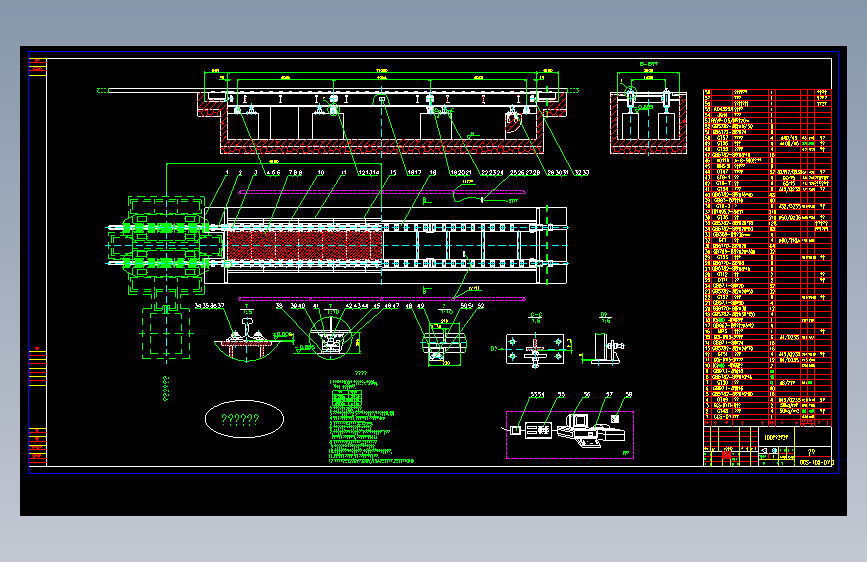
Task: Select part balloon label 1
Action: pos(227,173)
